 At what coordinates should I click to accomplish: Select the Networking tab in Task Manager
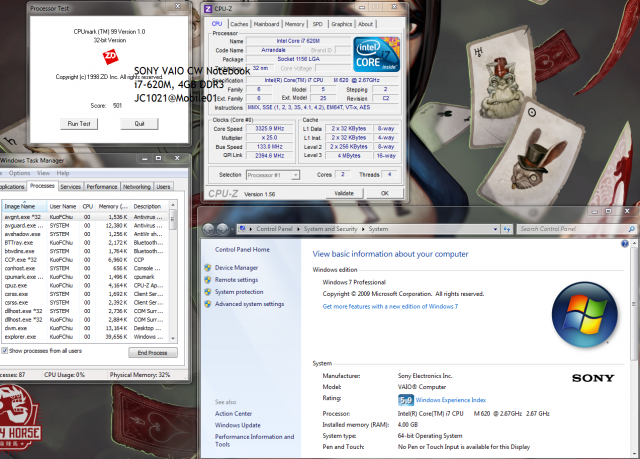click(137, 186)
